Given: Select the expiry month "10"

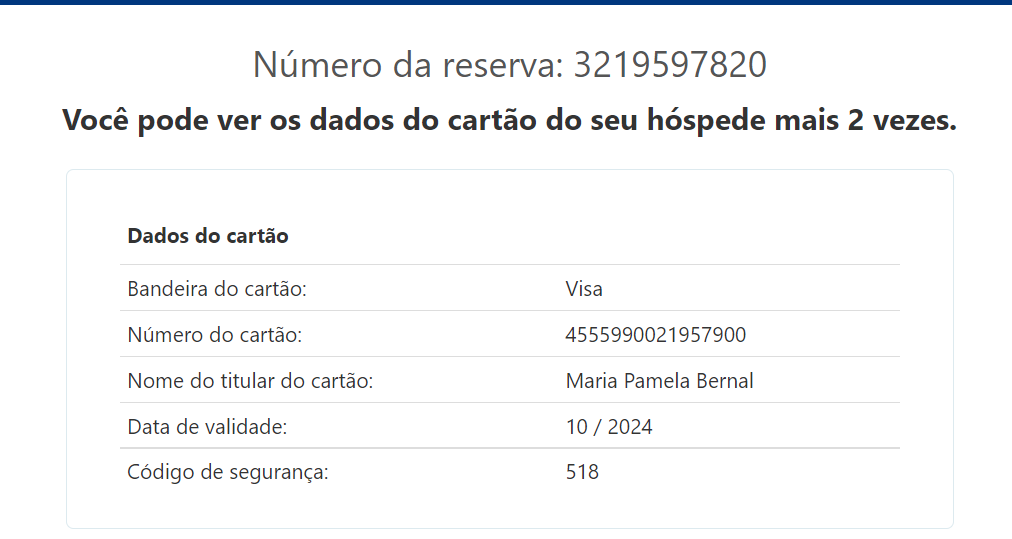Looking at the screenshot, I should click(x=576, y=427).
